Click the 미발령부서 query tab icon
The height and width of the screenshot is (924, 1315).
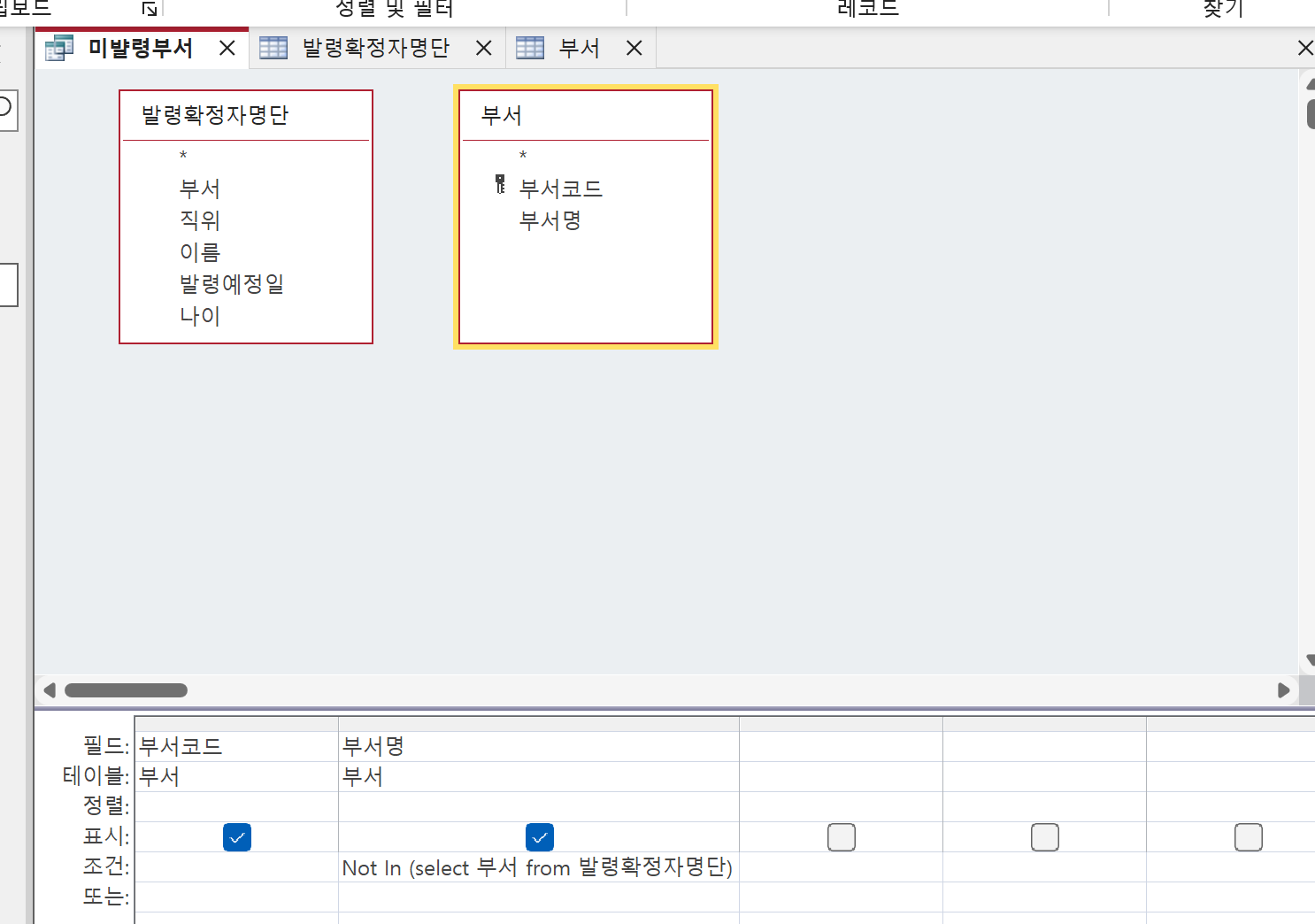pyautogui.click(x=59, y=48)
